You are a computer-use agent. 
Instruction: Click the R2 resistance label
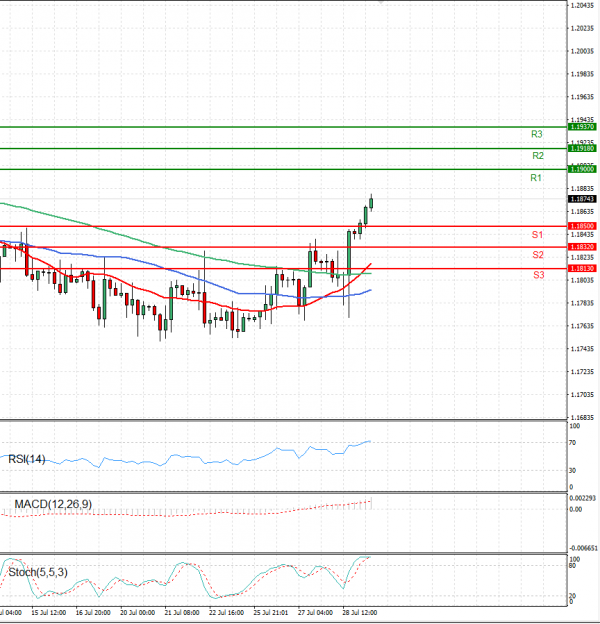(537, 156)
